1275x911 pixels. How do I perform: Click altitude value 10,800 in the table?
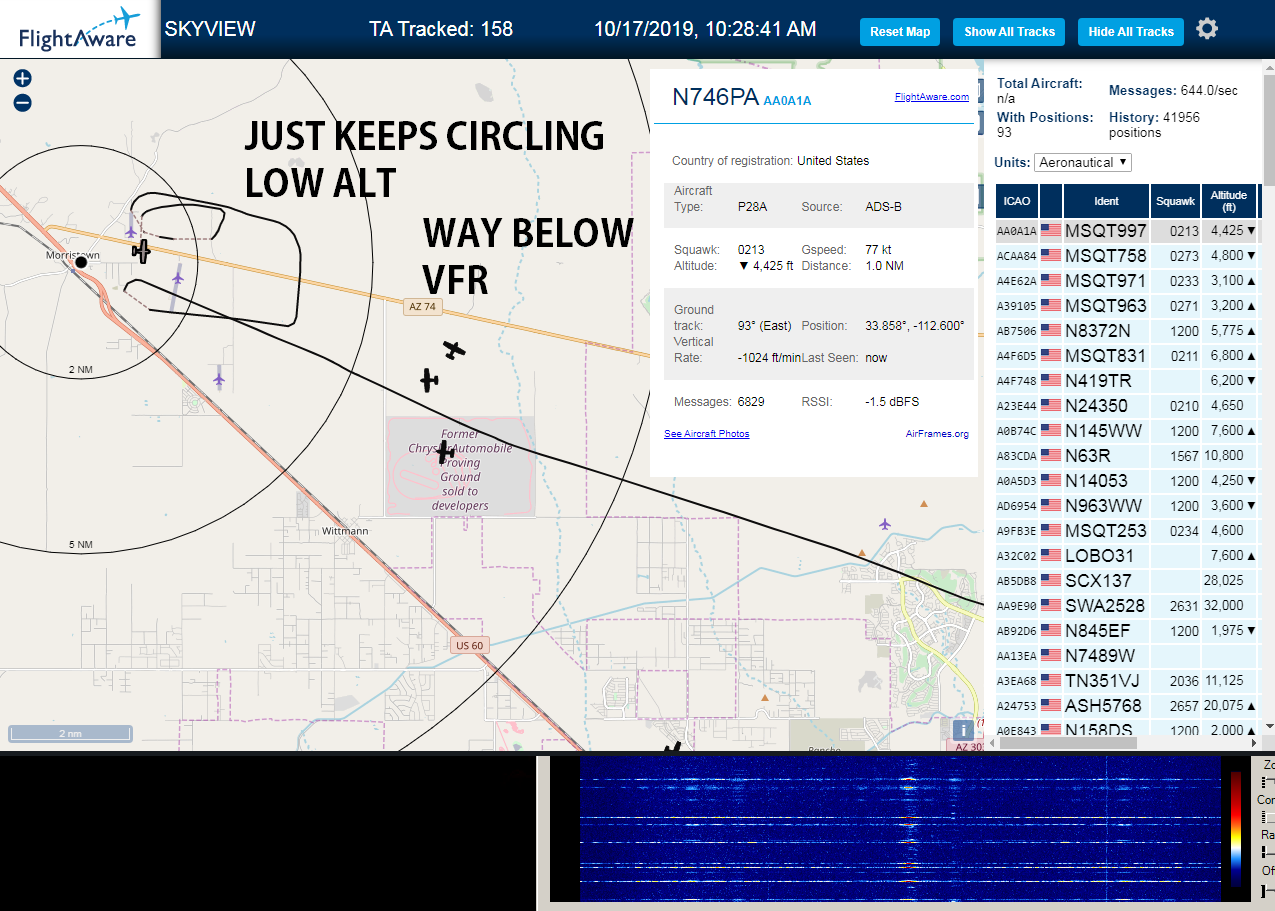coord(1224,455)
